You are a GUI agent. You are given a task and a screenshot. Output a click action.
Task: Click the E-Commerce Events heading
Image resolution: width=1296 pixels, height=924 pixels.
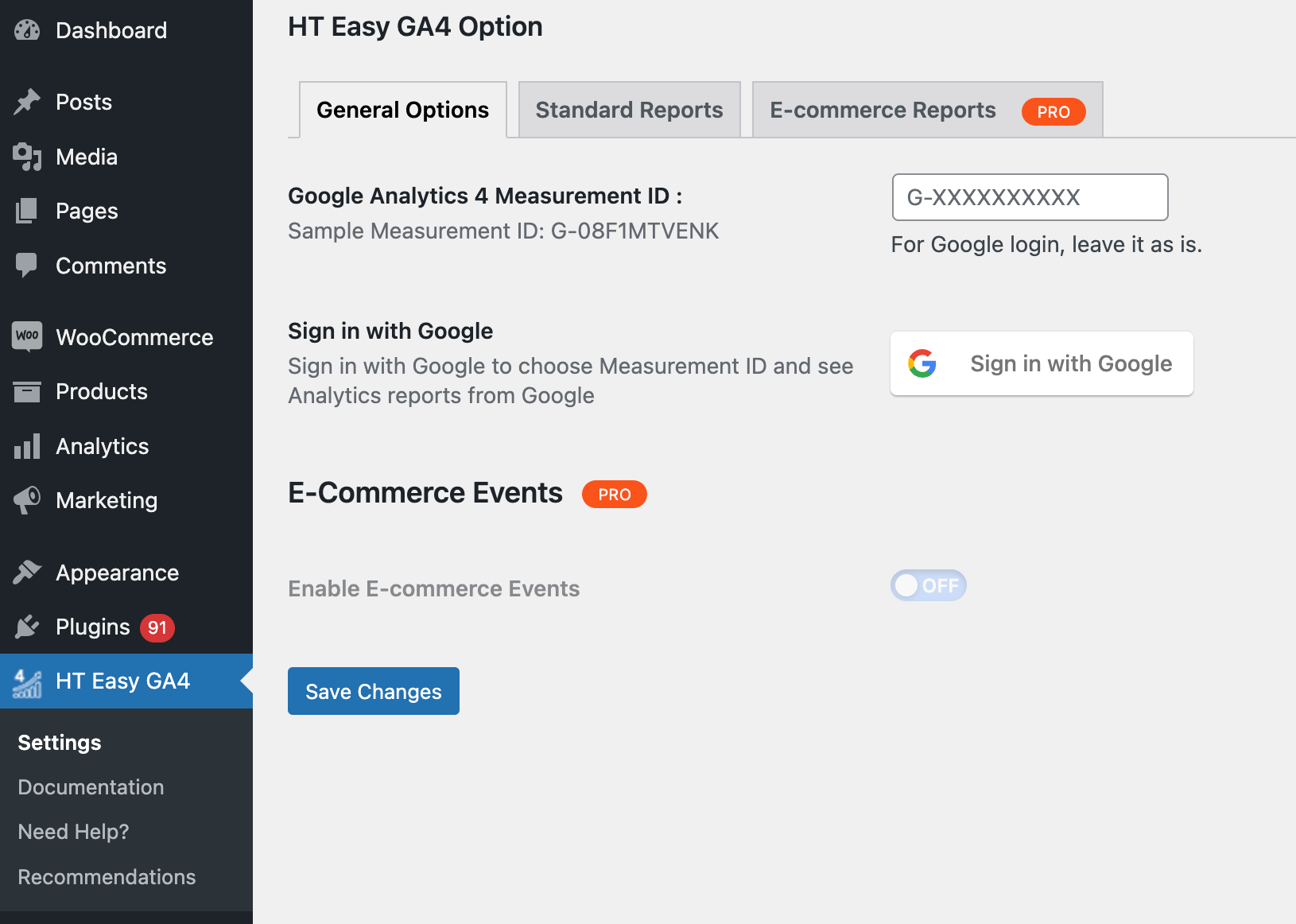425,493
